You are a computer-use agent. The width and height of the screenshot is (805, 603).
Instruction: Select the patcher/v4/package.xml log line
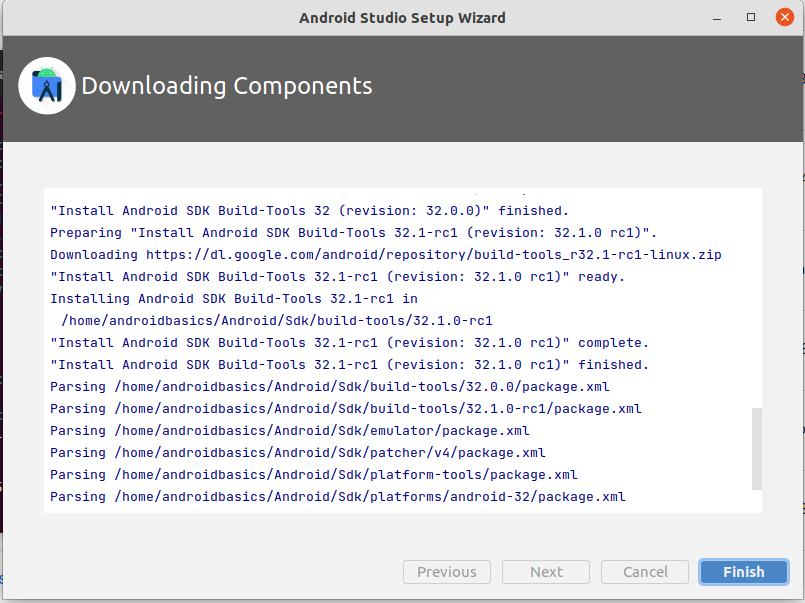point(298,453)
